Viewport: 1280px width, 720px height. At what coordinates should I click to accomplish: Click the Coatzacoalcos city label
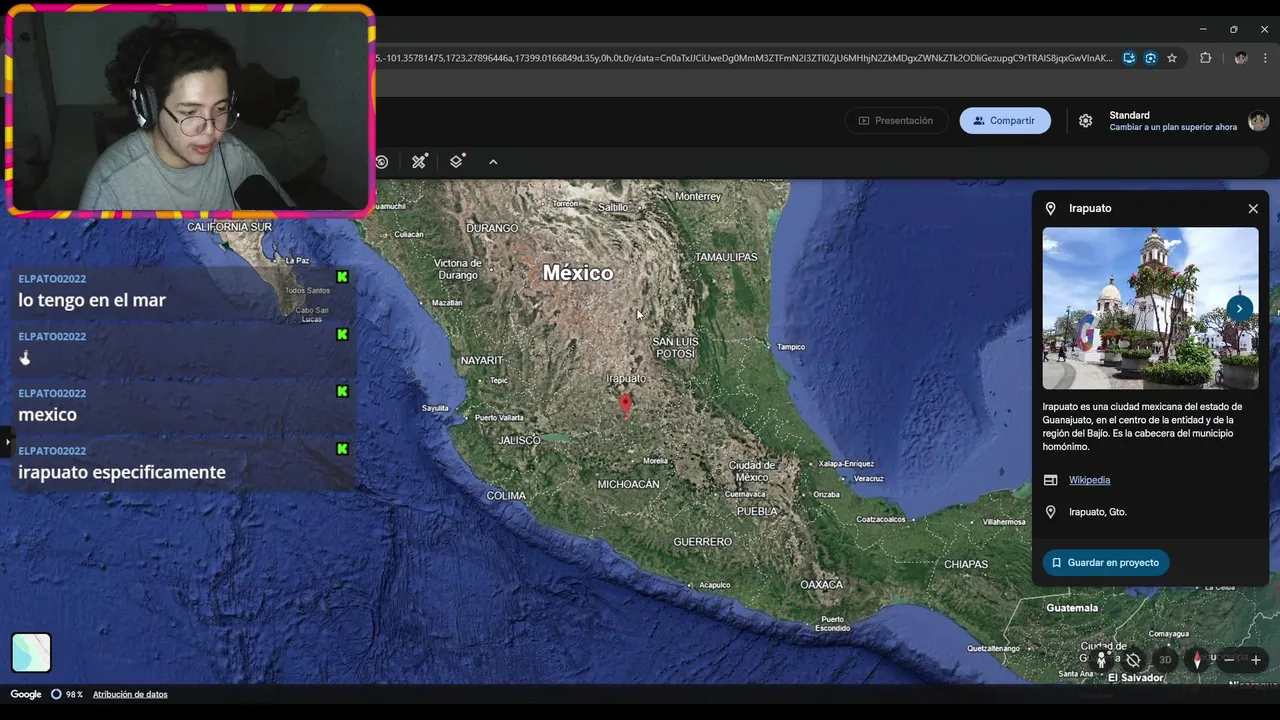click(x=881, y=519)
